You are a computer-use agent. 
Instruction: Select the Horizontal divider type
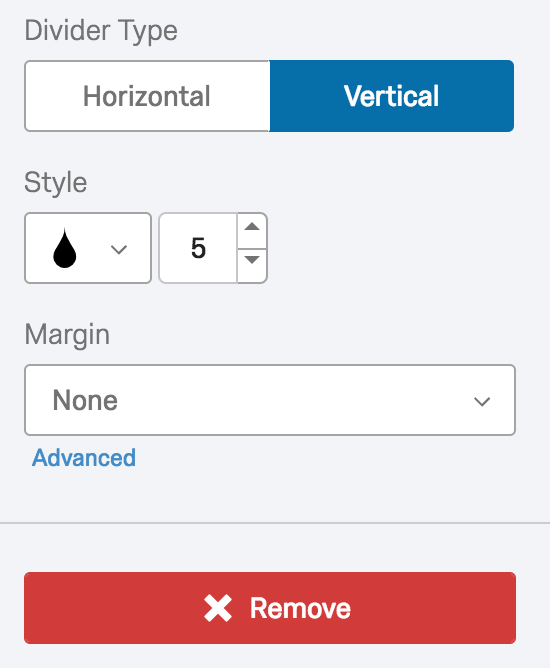click(147, 96)
